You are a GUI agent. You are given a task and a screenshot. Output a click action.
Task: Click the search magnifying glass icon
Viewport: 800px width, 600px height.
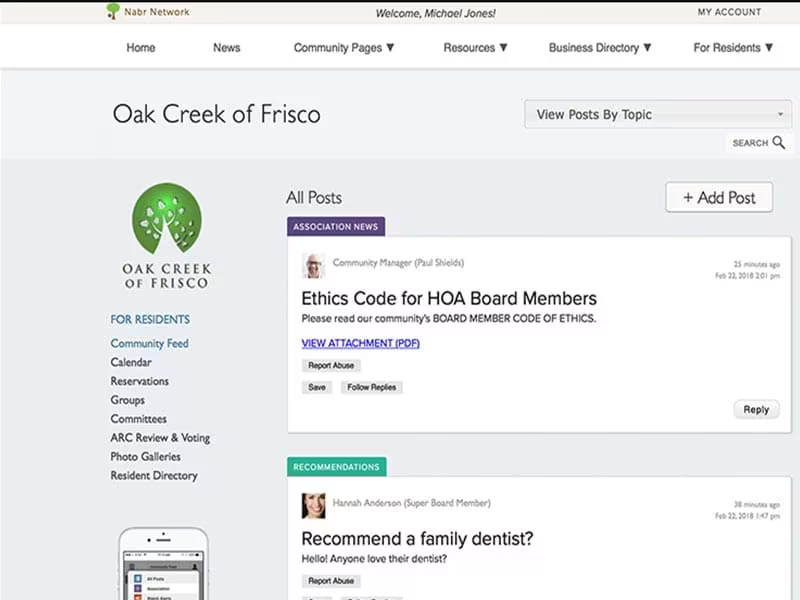779,142
